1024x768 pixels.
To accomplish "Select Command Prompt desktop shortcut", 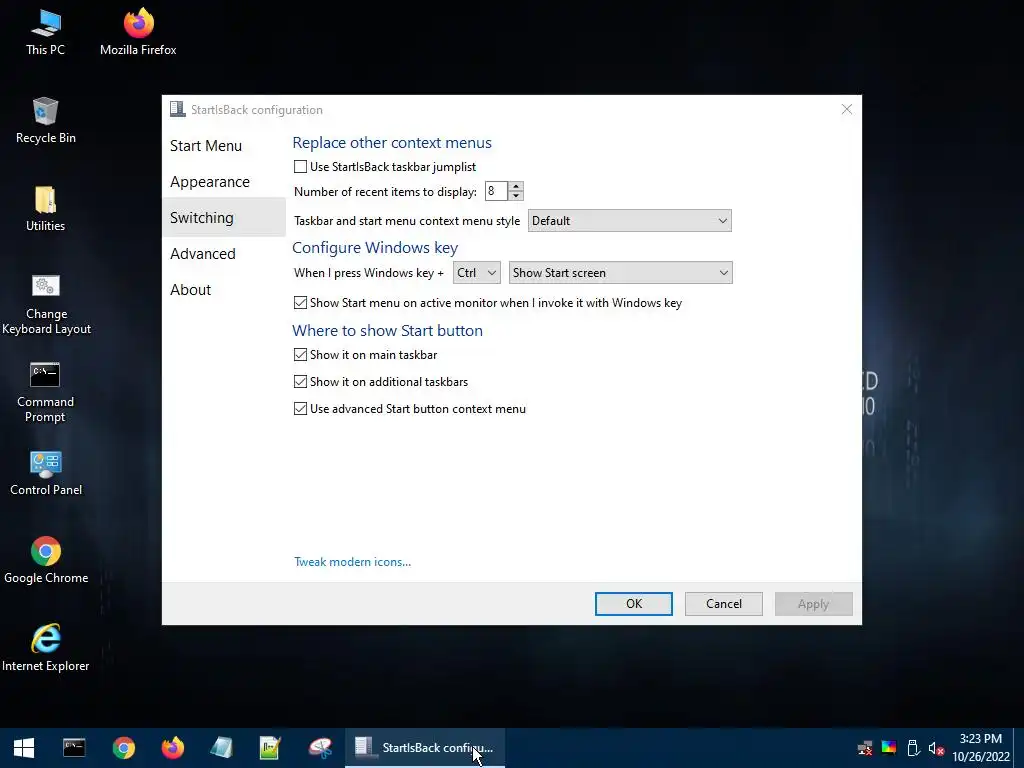I will click(x=45, y=392).
